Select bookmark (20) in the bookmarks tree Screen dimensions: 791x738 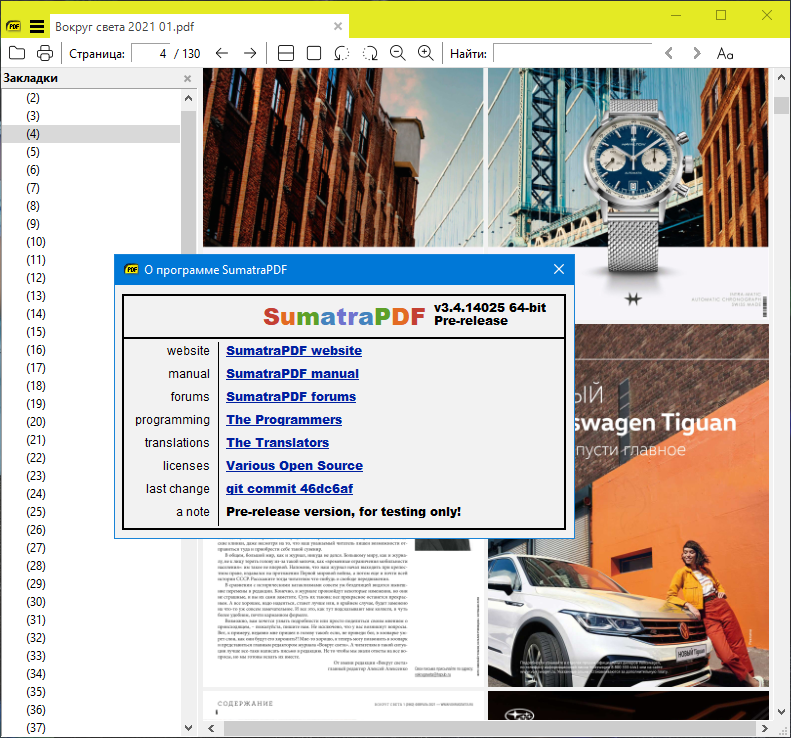tap(36, 422)
